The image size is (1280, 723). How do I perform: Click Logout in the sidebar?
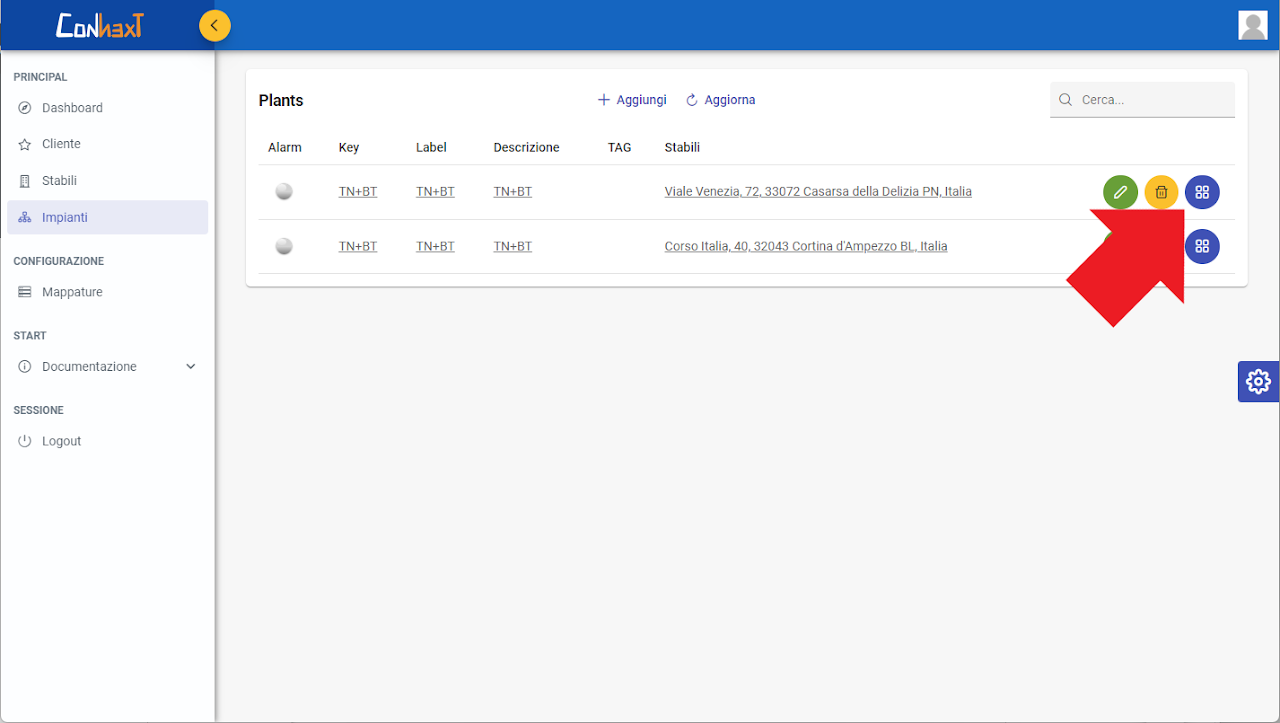point(61,441)
